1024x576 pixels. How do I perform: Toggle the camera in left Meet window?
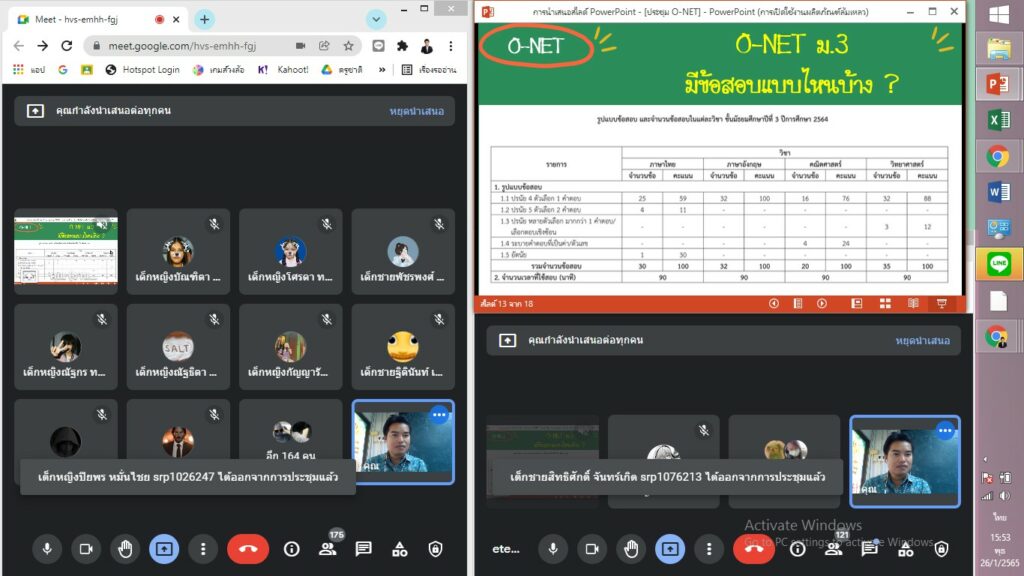[x=85, y=548]
